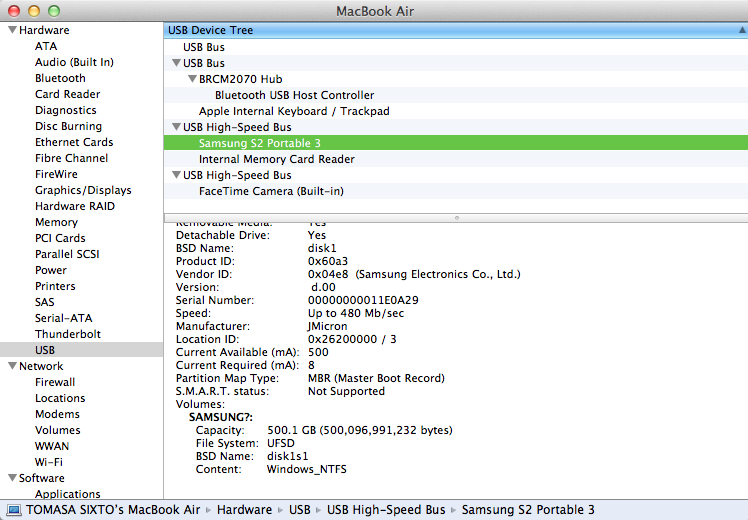748x520 pixels.
Task: Collapse the Network section triangle
Action: 12,365
